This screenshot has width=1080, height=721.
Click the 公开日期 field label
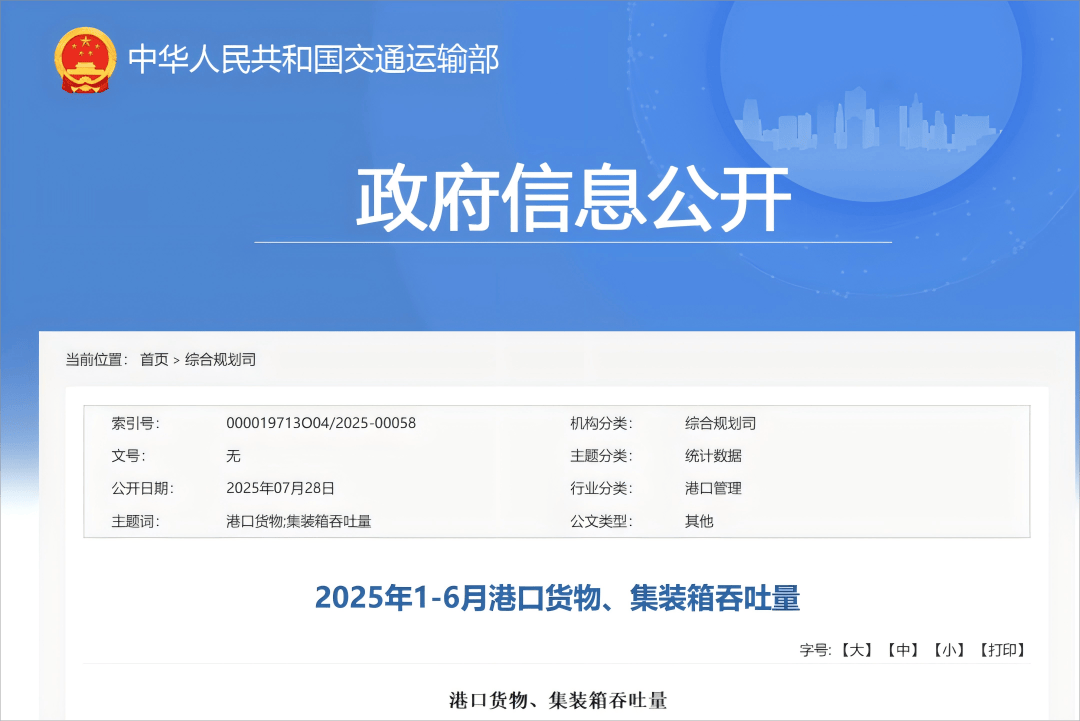point(143,488)
